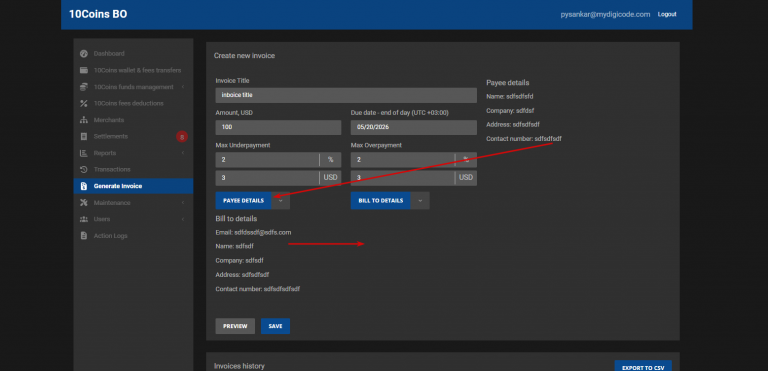Open the Bill To Details dropdown arrow
Screen dimensions: 768x371
click(420, 200)
